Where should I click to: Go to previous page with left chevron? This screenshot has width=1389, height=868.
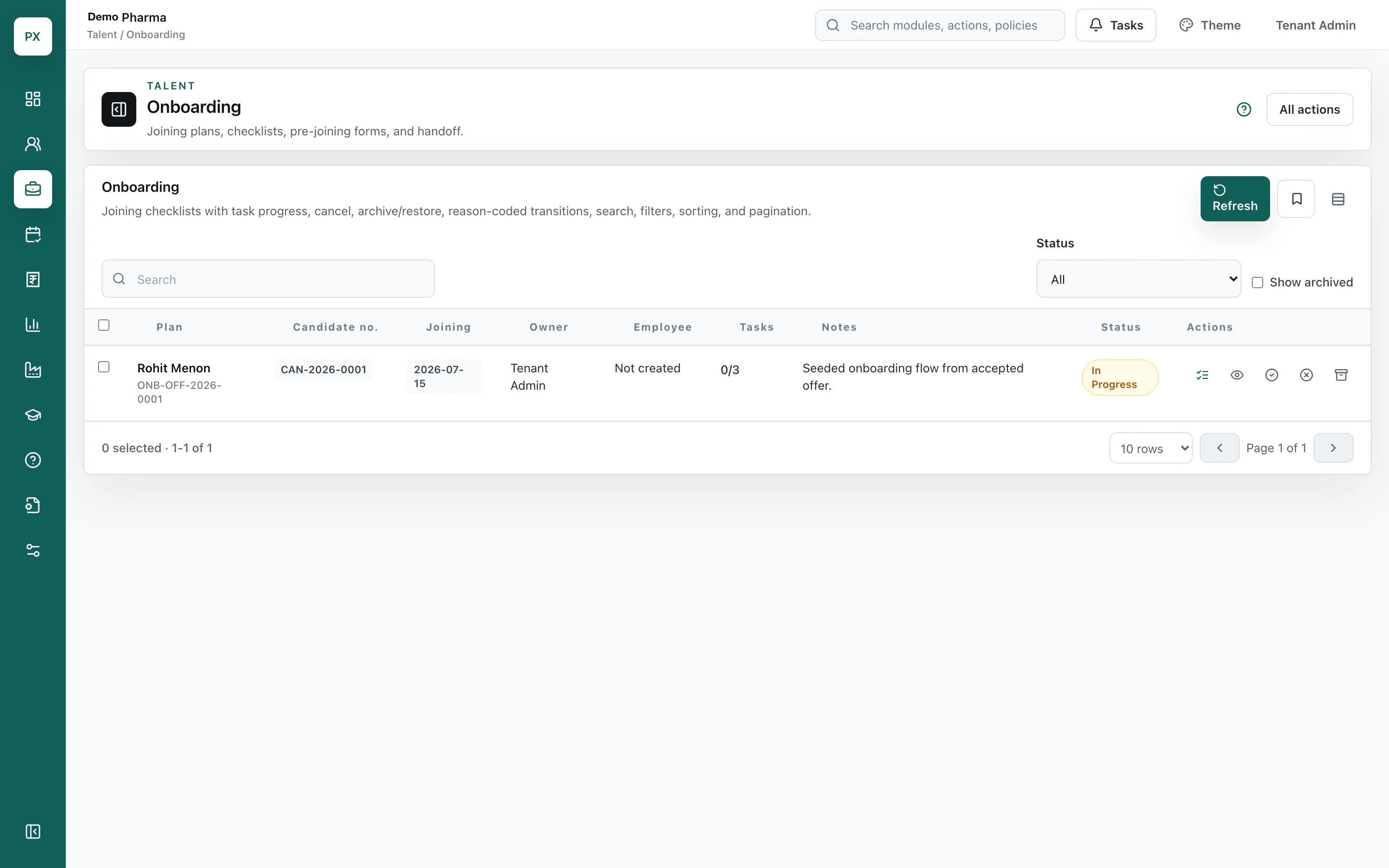[1219, 448]
